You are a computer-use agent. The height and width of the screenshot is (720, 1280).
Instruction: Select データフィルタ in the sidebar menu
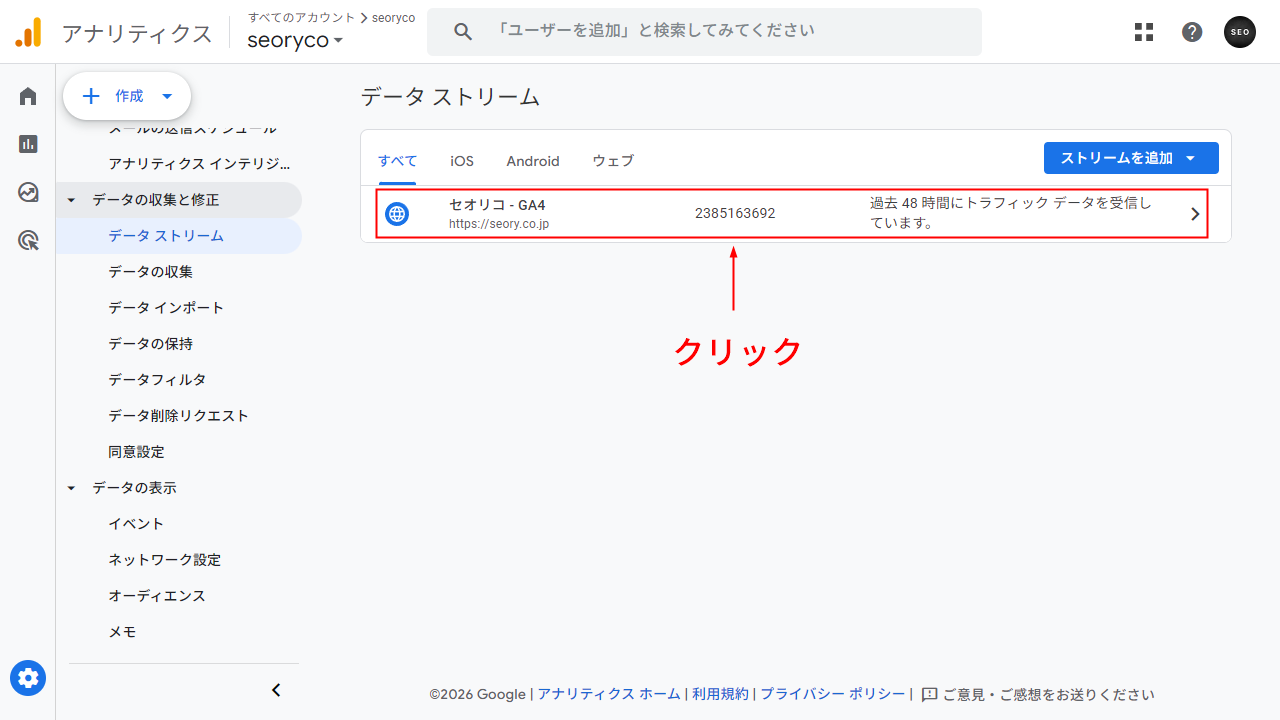pyautogui.click(x=157, y=379)
